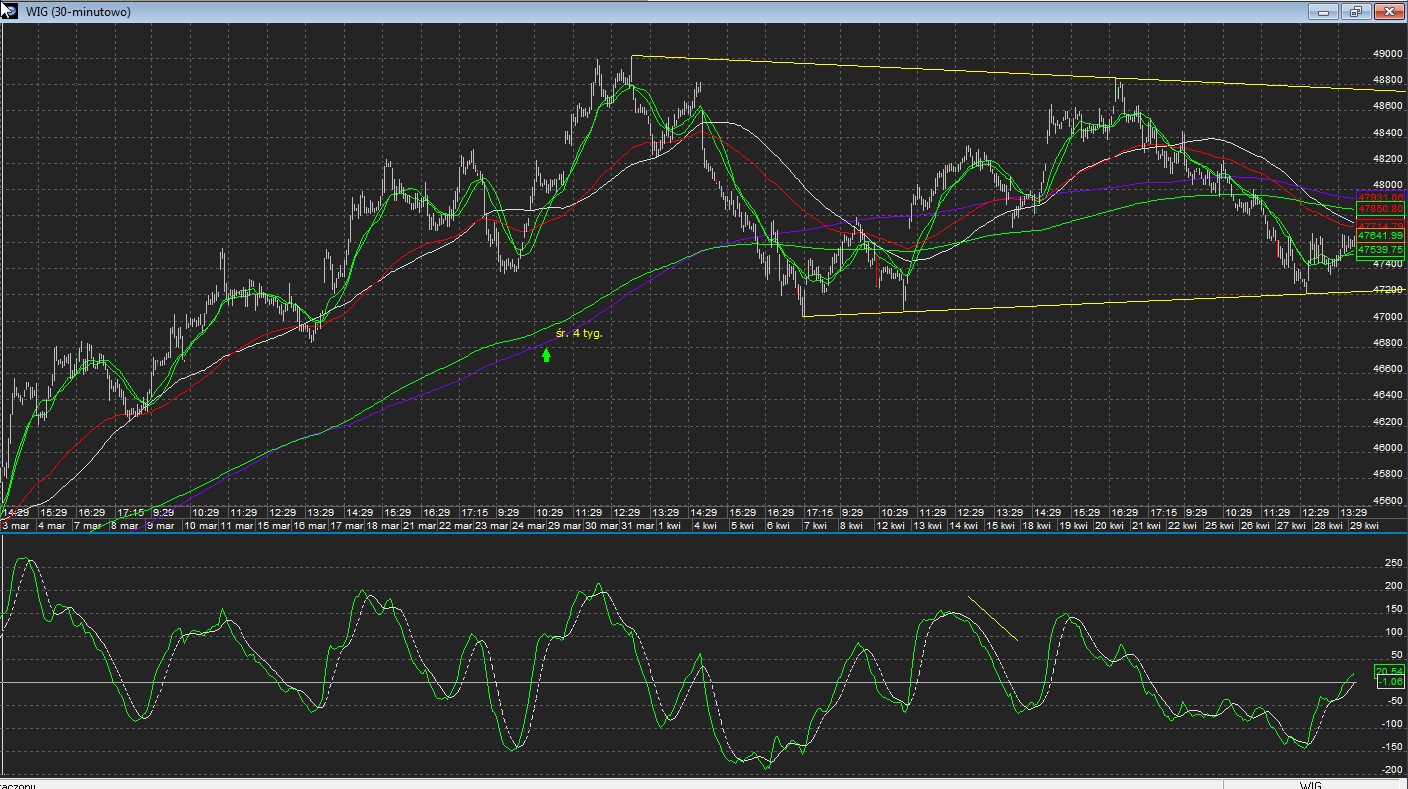The image size is (1408, 789).
Task: Click the purple 47931.06 price label
Action: (1380, 197)
